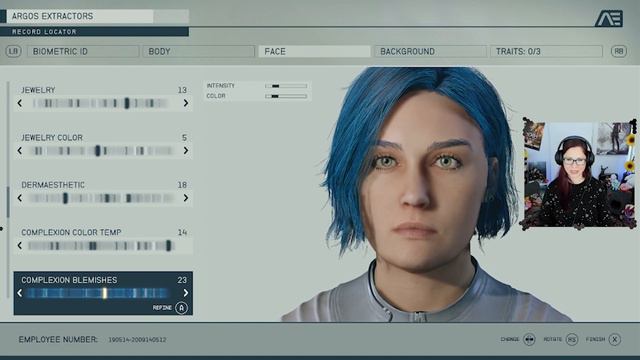Click the EMPLOYEE NUMBER label
Image resolution: width=640 pixels, height=360 pixels.
(x=58, y=339)
